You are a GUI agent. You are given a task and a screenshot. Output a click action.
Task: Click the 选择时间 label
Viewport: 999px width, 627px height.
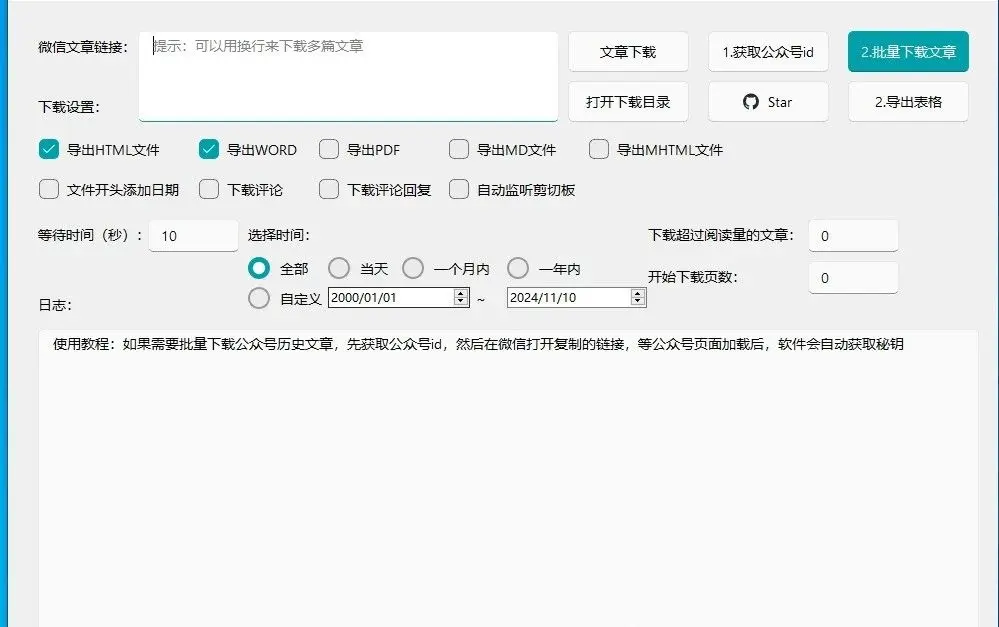point(278,235)
